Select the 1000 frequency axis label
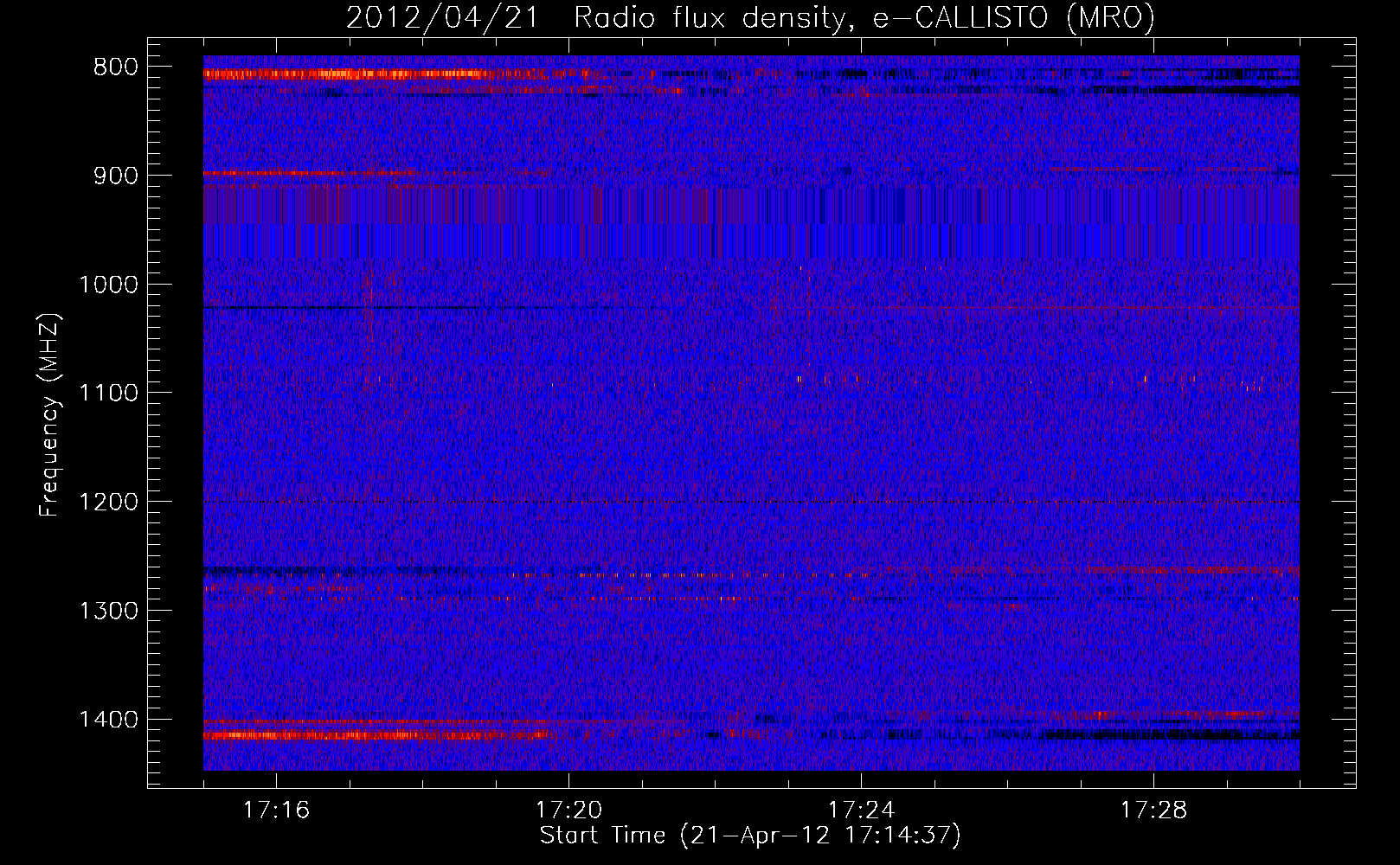This screenshot has height=865, width=1400. [x=108, y=285]
